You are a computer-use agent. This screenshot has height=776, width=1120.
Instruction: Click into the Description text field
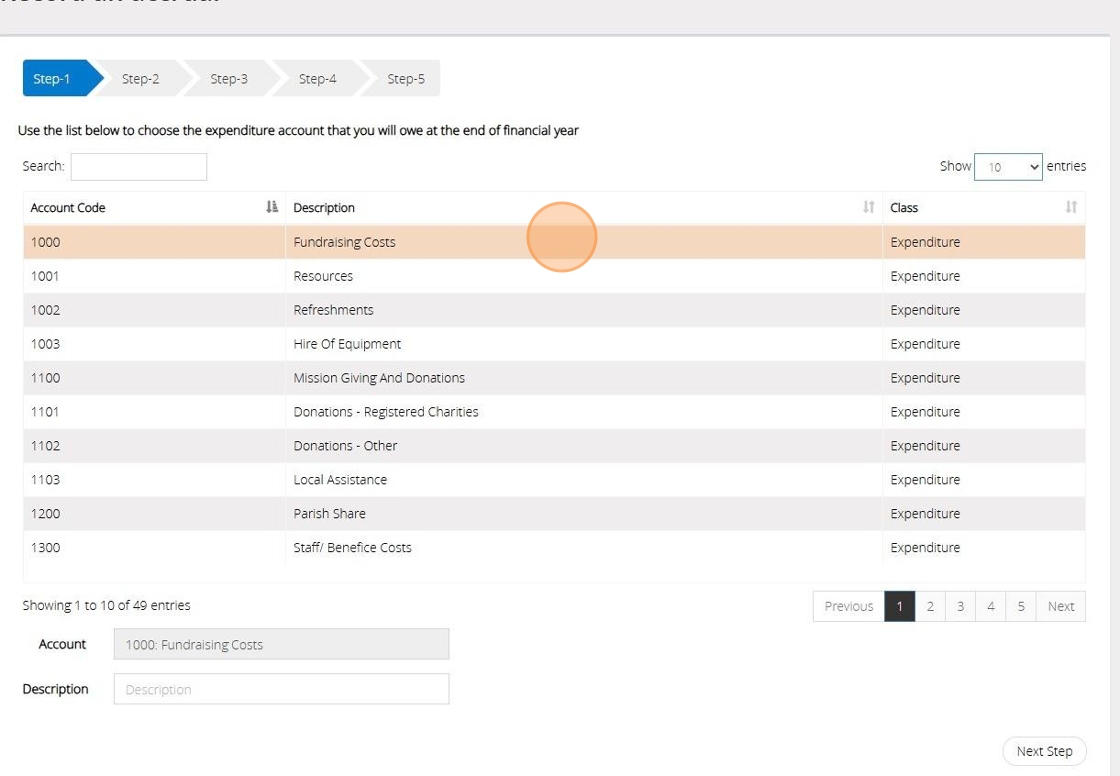281,689
